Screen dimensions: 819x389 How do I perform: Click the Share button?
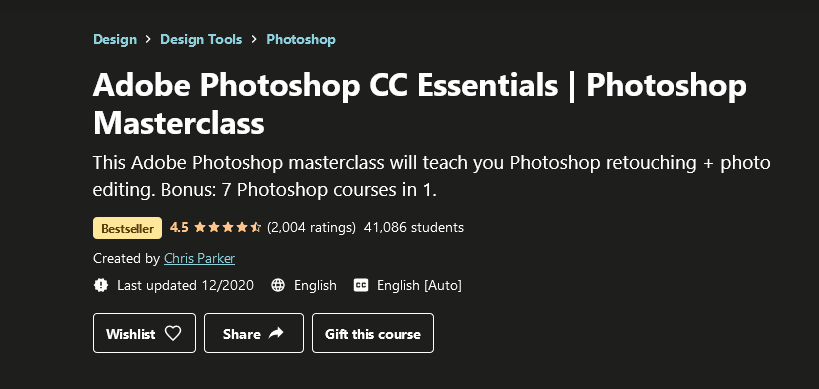[x=253, y=333]
